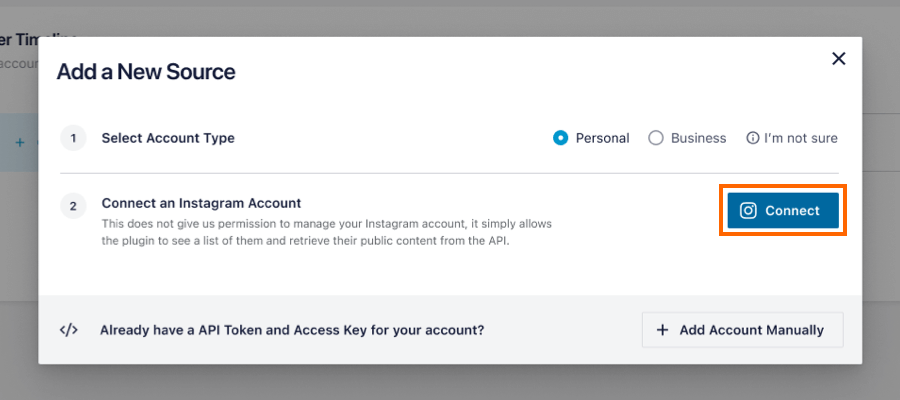Click the plus icon in Add Account Manually
The image size is (900, 400).
(662, 330)
